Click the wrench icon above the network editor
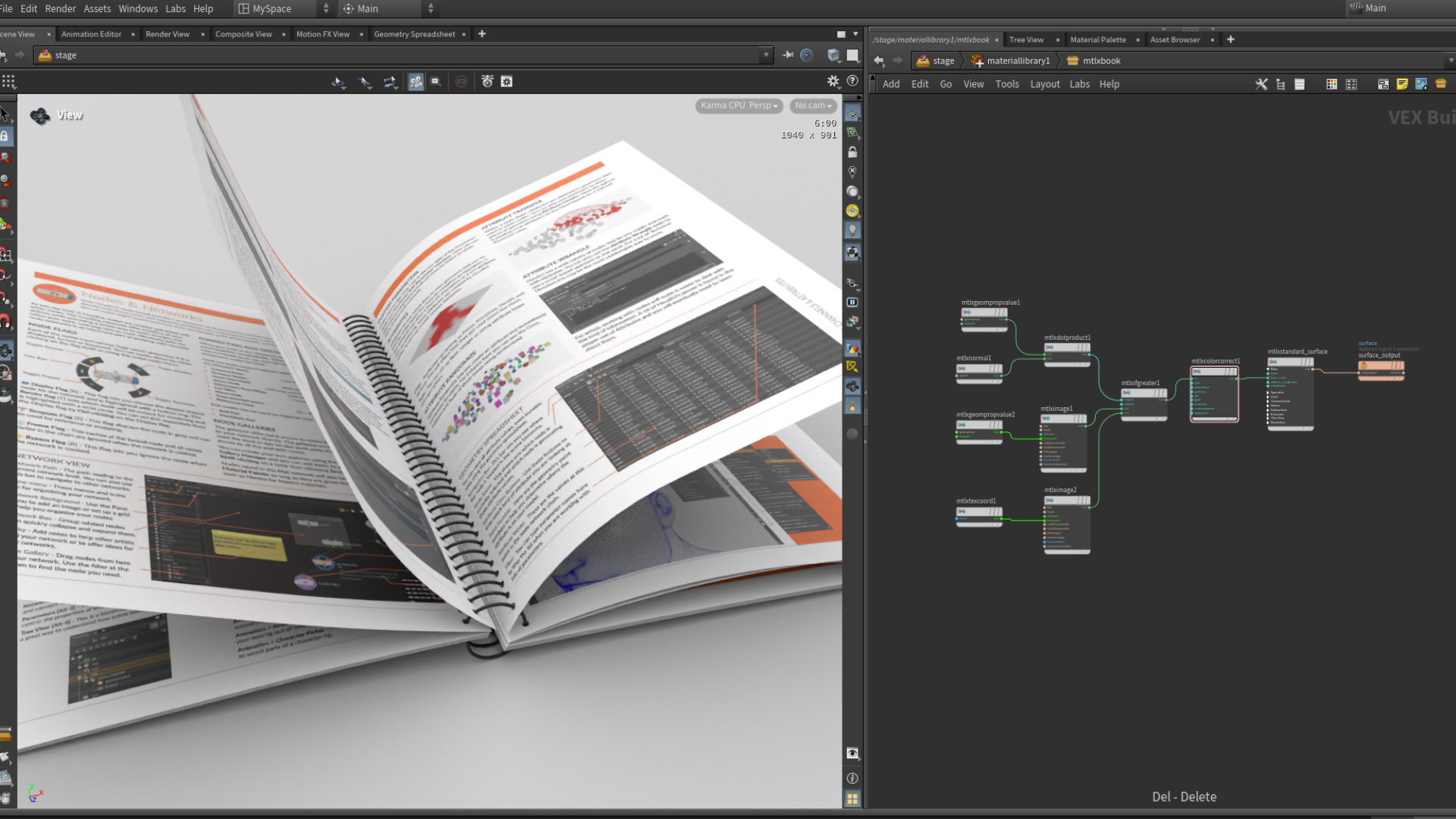 click(1262, 84)
